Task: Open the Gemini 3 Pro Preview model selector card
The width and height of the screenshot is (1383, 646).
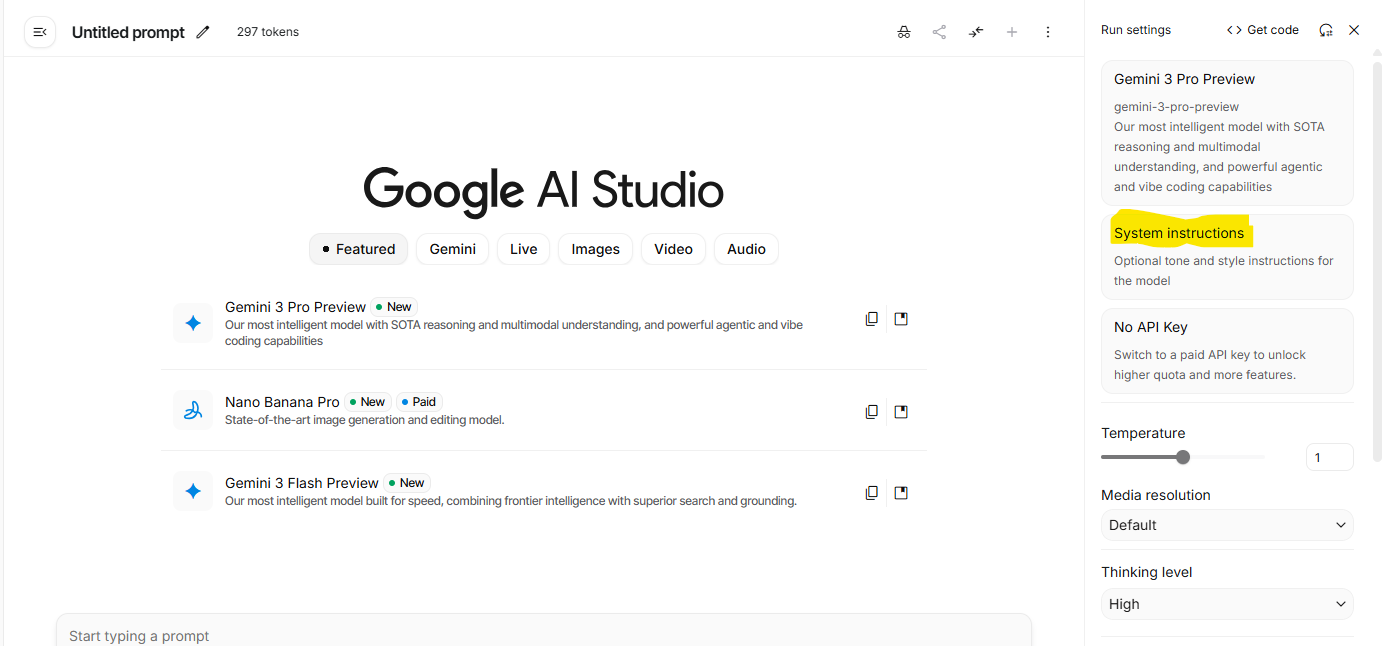Action: (1227, 133)
